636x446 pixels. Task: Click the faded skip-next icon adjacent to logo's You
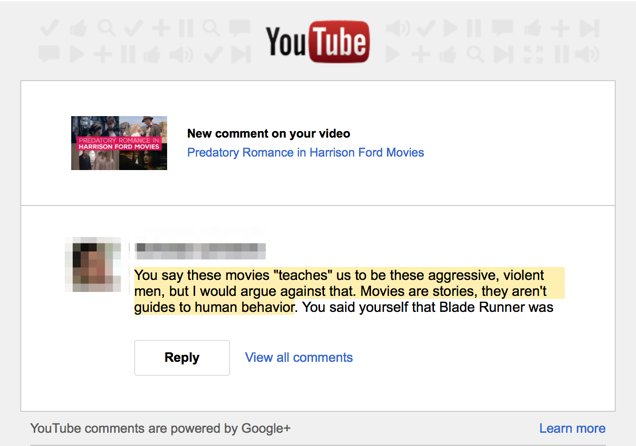(241, 55)
